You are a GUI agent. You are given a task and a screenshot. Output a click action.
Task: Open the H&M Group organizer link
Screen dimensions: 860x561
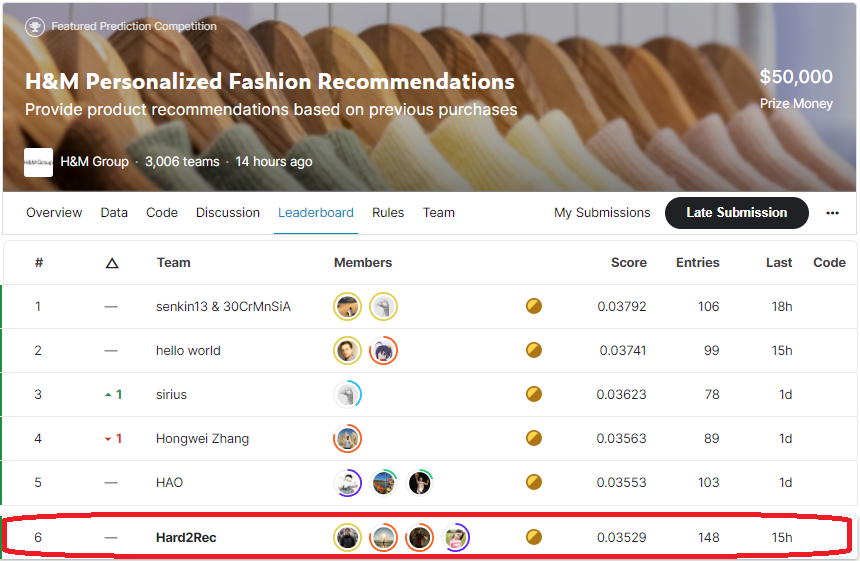click(x=94, y=162)
